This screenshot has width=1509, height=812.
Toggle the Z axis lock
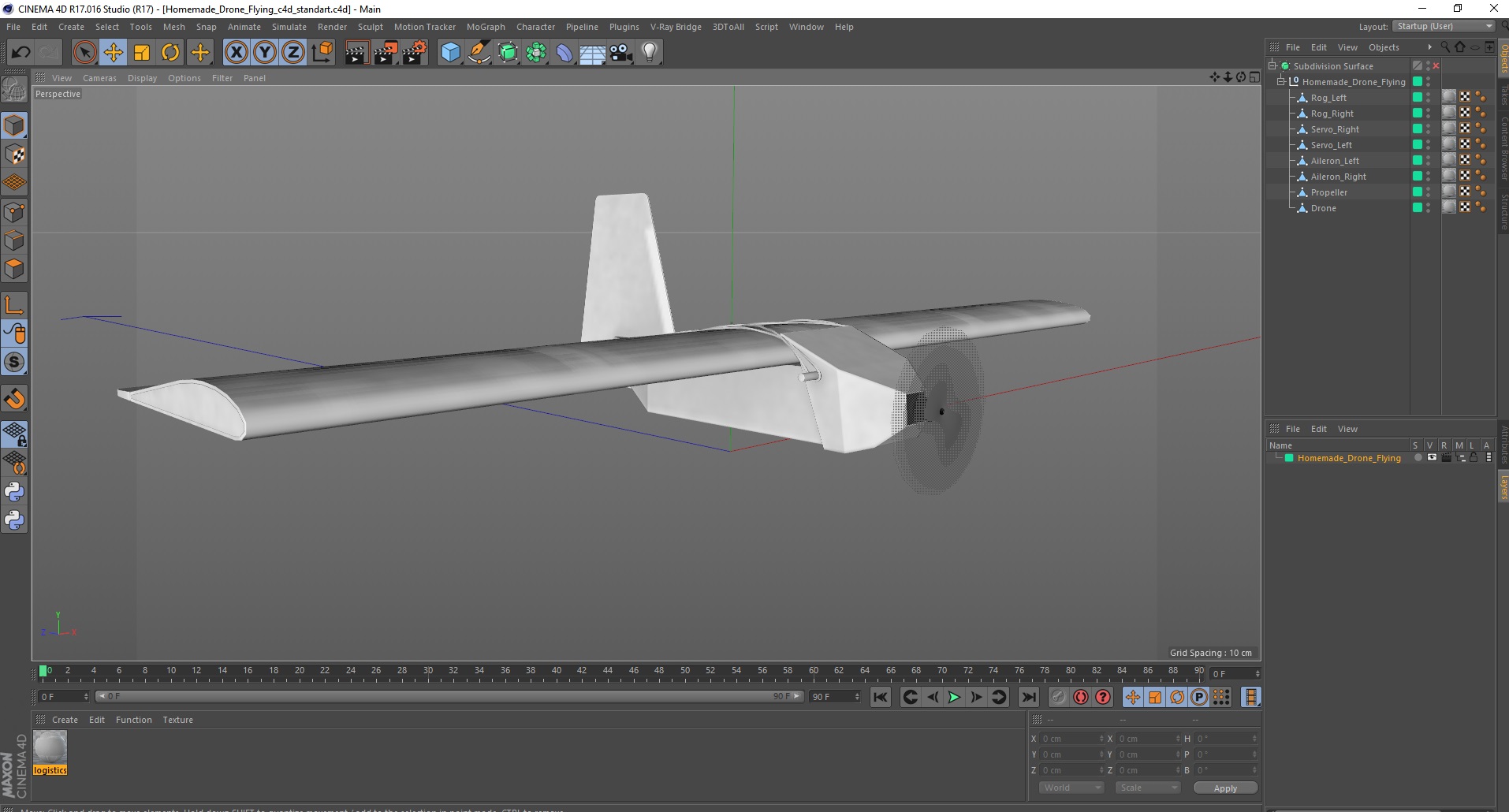point(293,53)
